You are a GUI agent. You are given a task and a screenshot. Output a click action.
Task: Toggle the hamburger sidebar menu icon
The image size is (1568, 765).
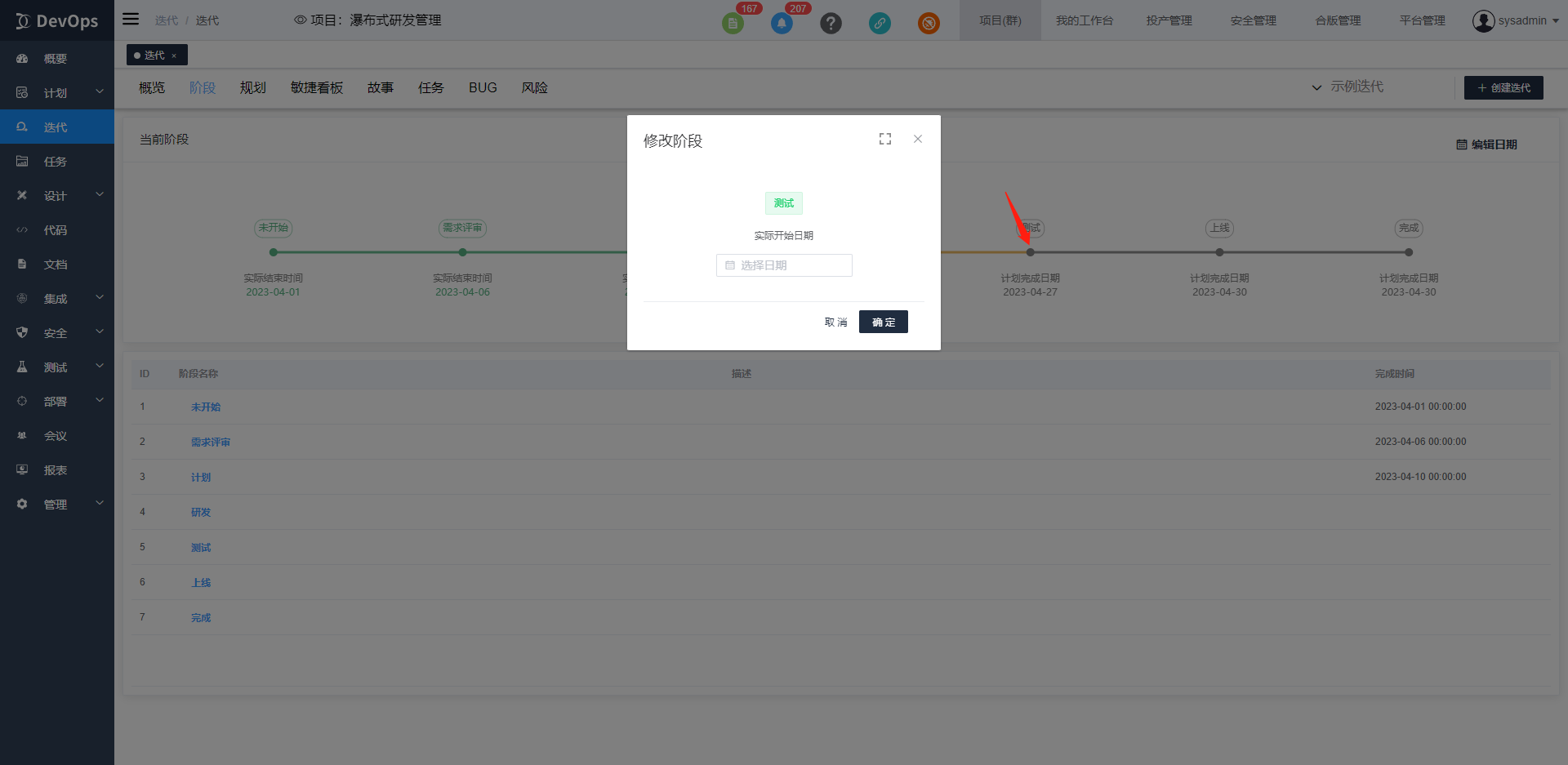tap(131, 20)
